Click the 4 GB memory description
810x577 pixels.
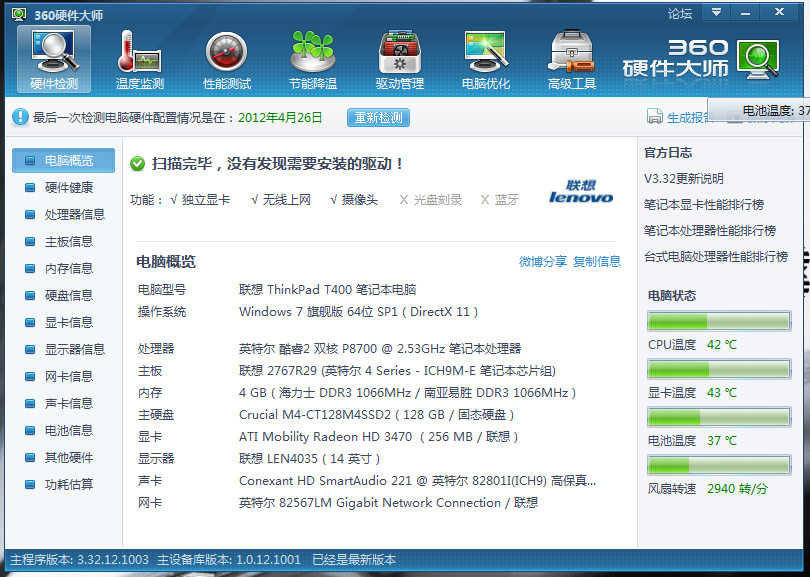click(x=408, y=393)
